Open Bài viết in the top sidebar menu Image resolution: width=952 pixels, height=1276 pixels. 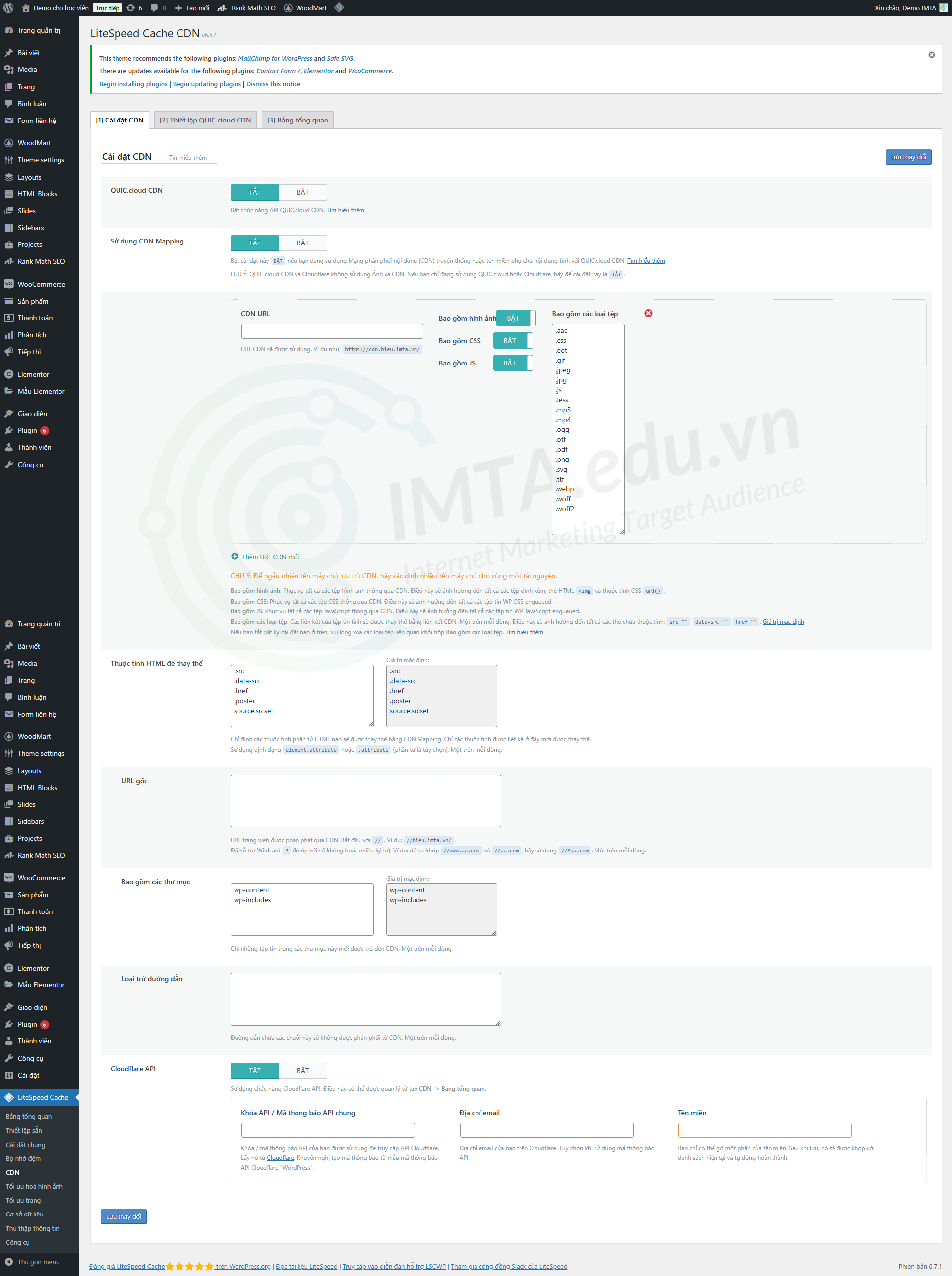pos(29,53)
